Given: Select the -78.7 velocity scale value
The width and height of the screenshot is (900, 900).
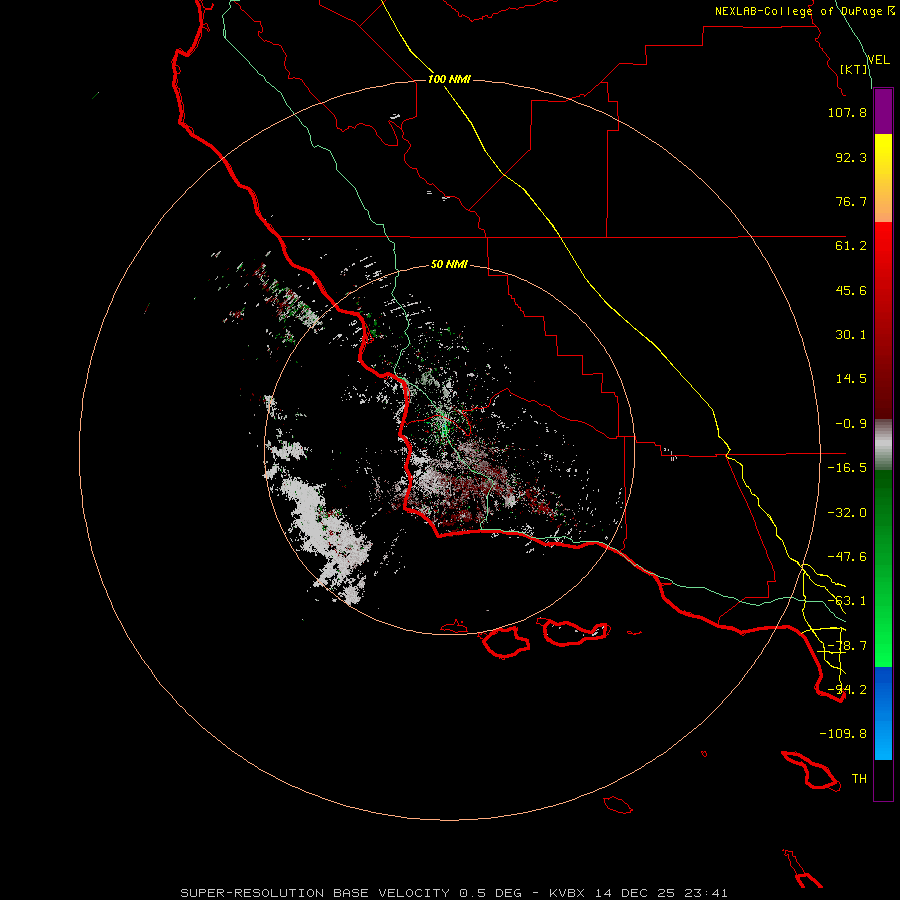Looking at the screenshot, I should (x=847, y=646).
